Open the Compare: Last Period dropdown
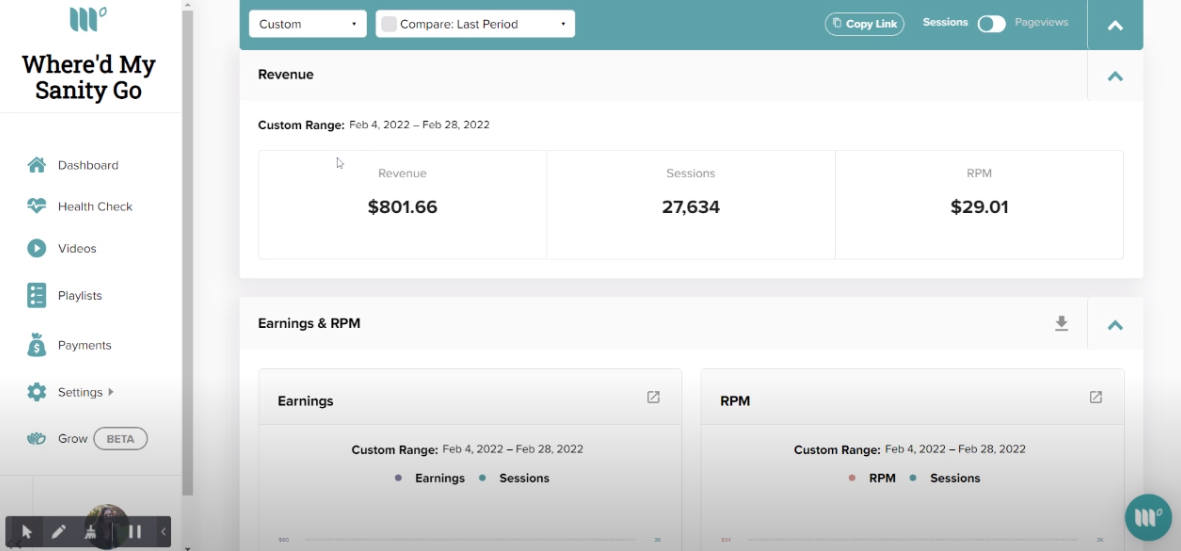The image size is (1181, 551). coord(475,24)
